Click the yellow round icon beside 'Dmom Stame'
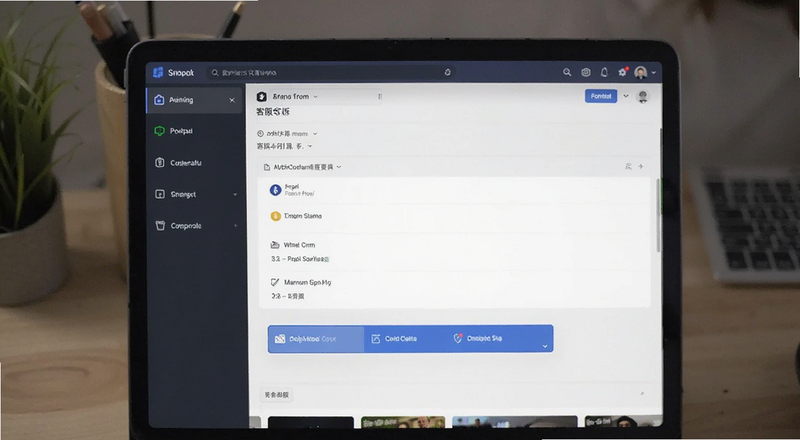 (x=276, y=216)
